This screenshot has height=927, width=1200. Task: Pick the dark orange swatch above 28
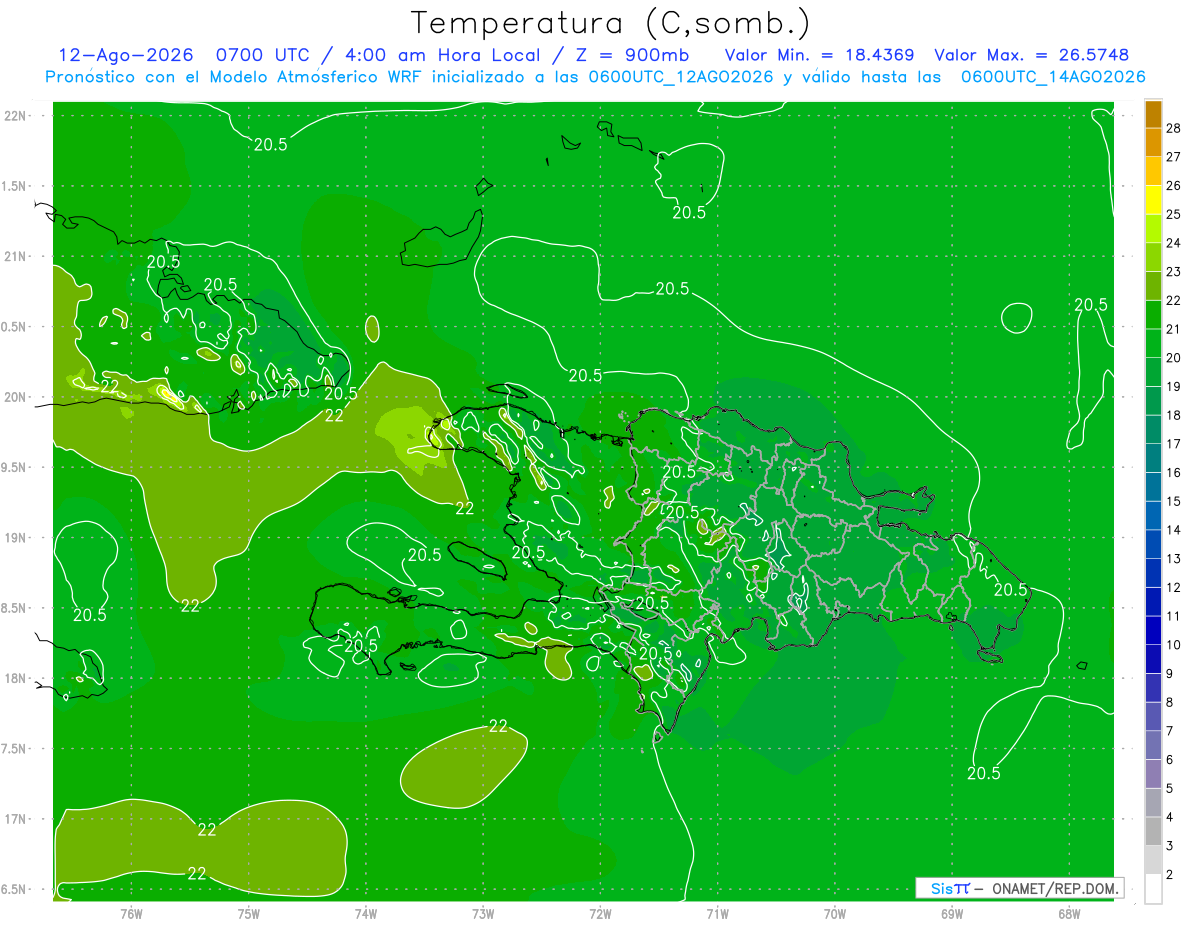pos(1153,114)
